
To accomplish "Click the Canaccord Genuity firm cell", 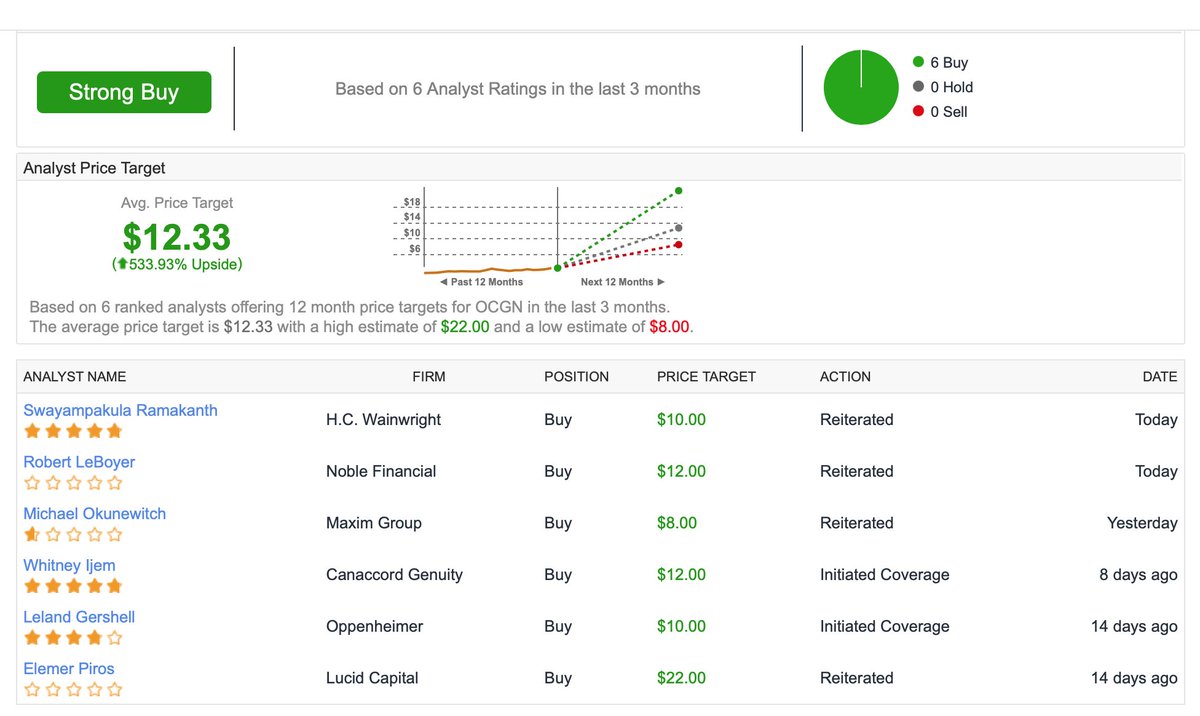I will point(394,575).
